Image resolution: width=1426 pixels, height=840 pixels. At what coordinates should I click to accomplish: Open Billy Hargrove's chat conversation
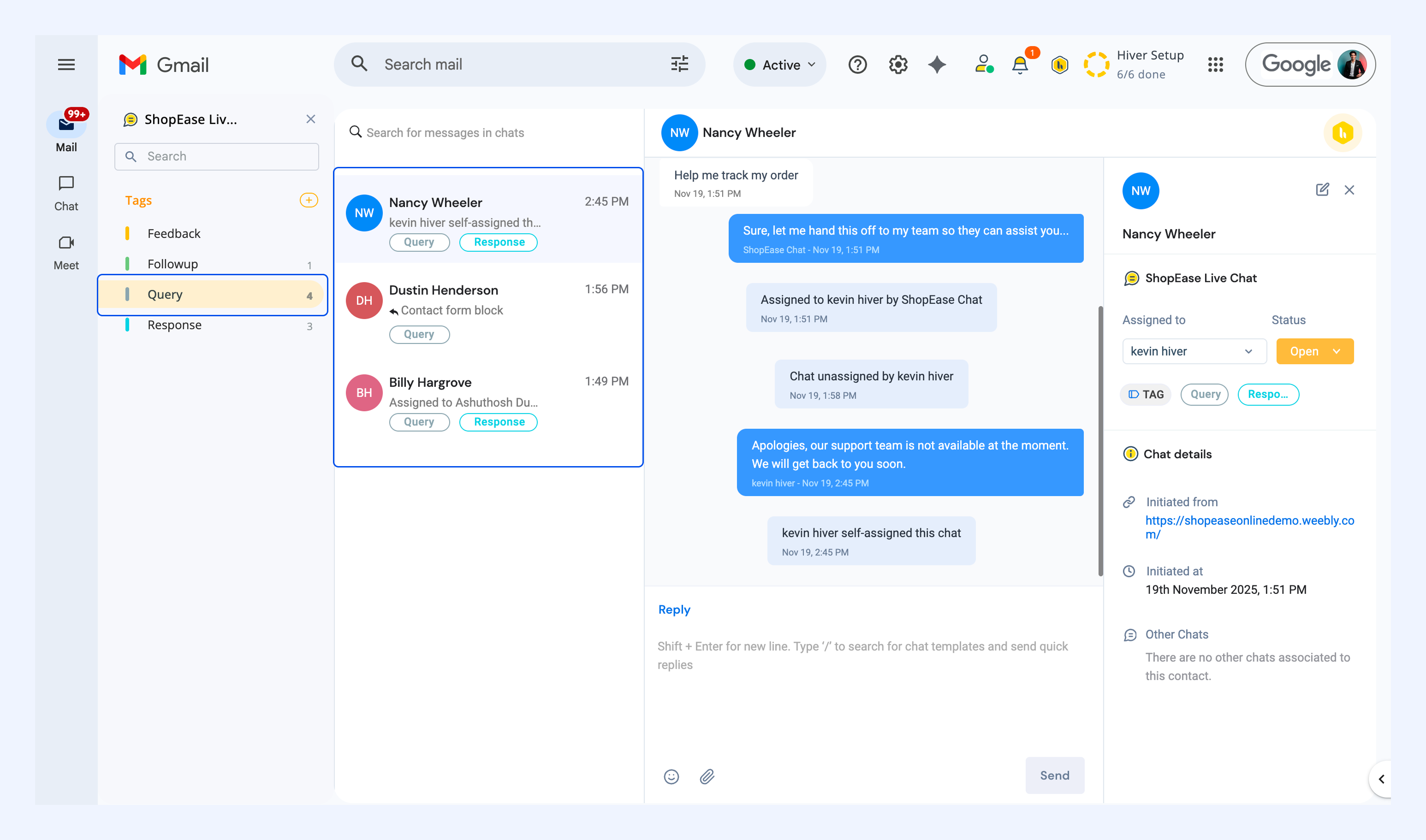click(x=488, y=401)
